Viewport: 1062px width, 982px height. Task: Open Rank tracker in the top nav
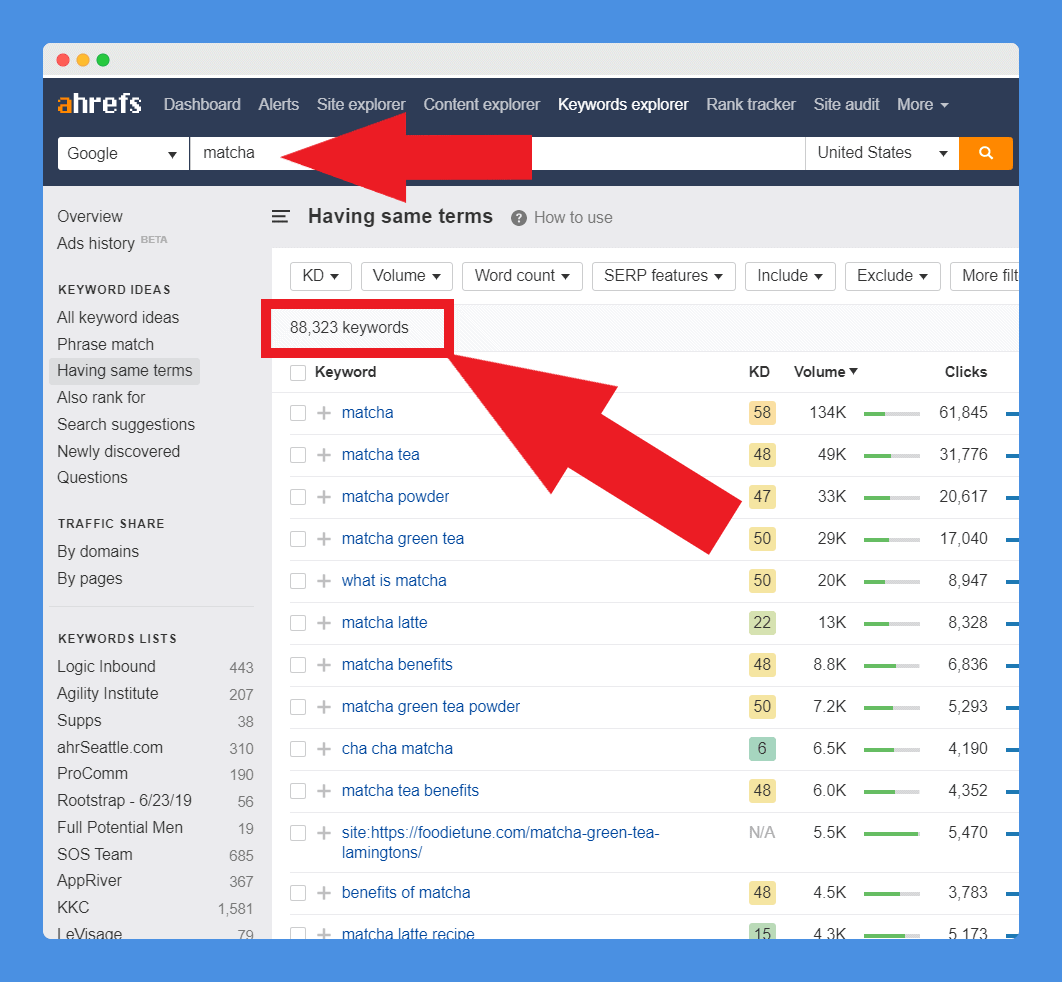coord(750,105)
